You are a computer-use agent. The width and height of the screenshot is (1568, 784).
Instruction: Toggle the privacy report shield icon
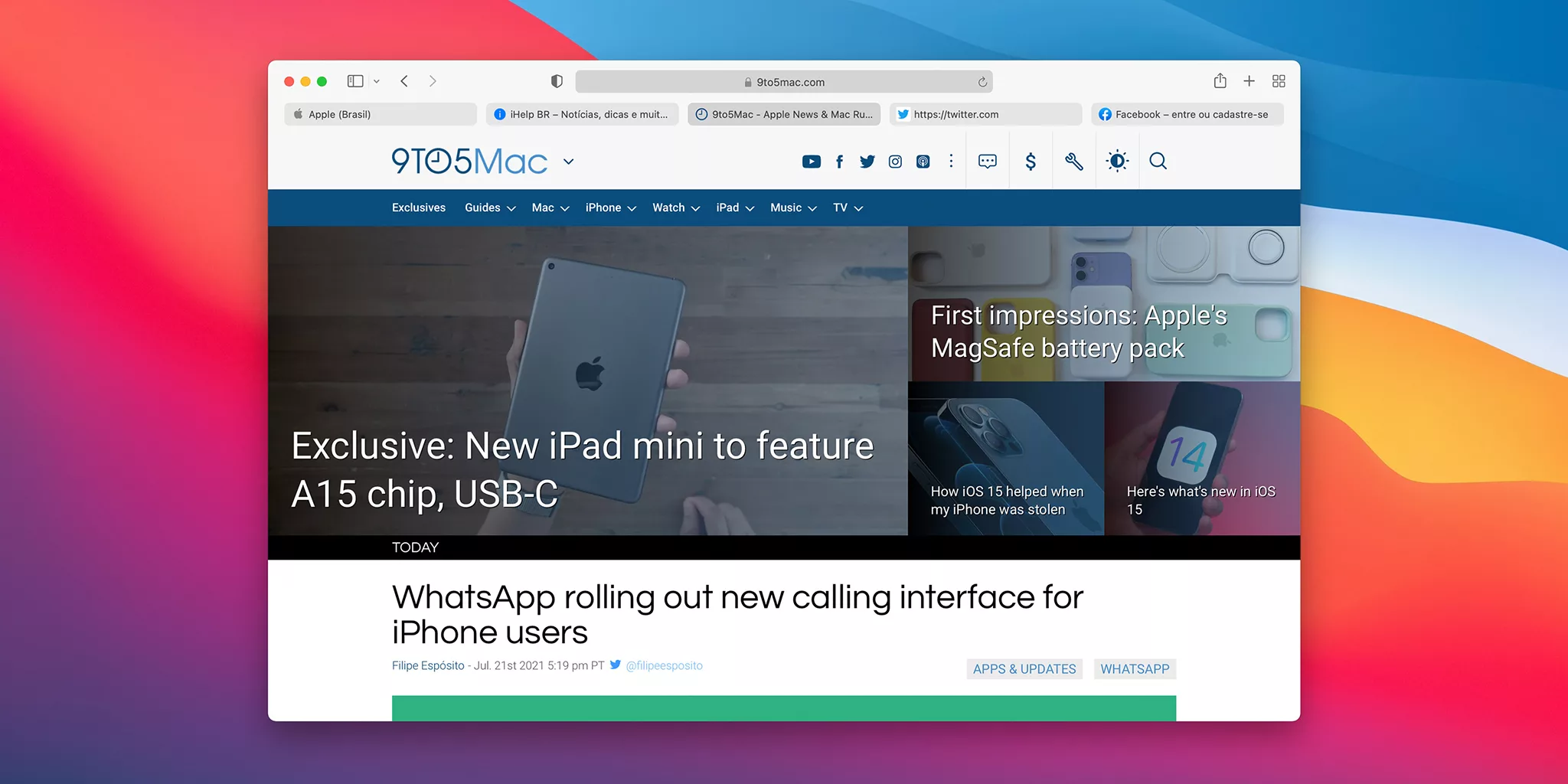556,81
